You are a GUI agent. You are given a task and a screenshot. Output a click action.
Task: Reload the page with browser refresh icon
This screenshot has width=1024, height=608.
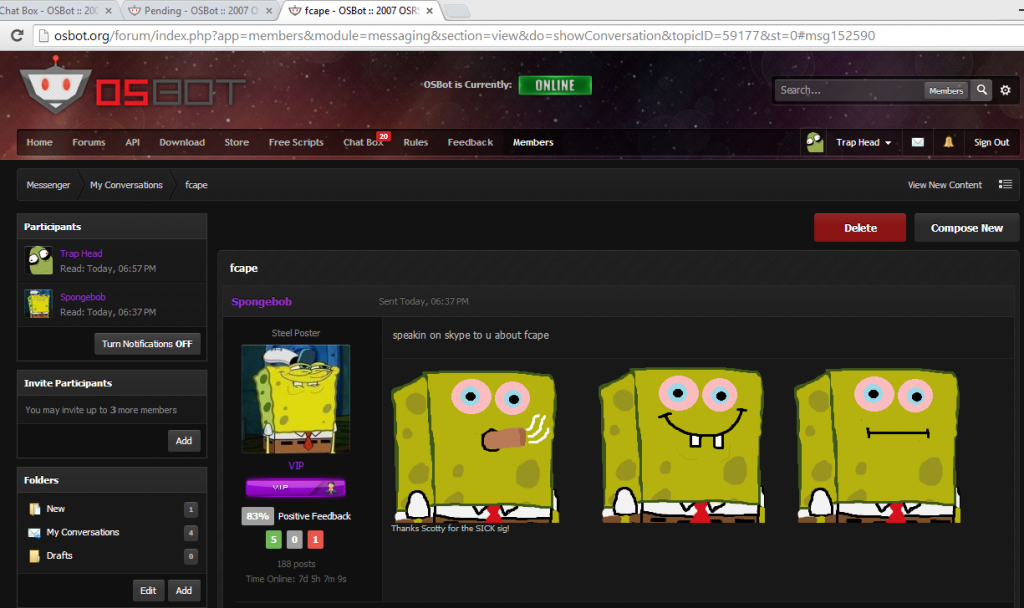pyautogui.click(x=17, y=36)
